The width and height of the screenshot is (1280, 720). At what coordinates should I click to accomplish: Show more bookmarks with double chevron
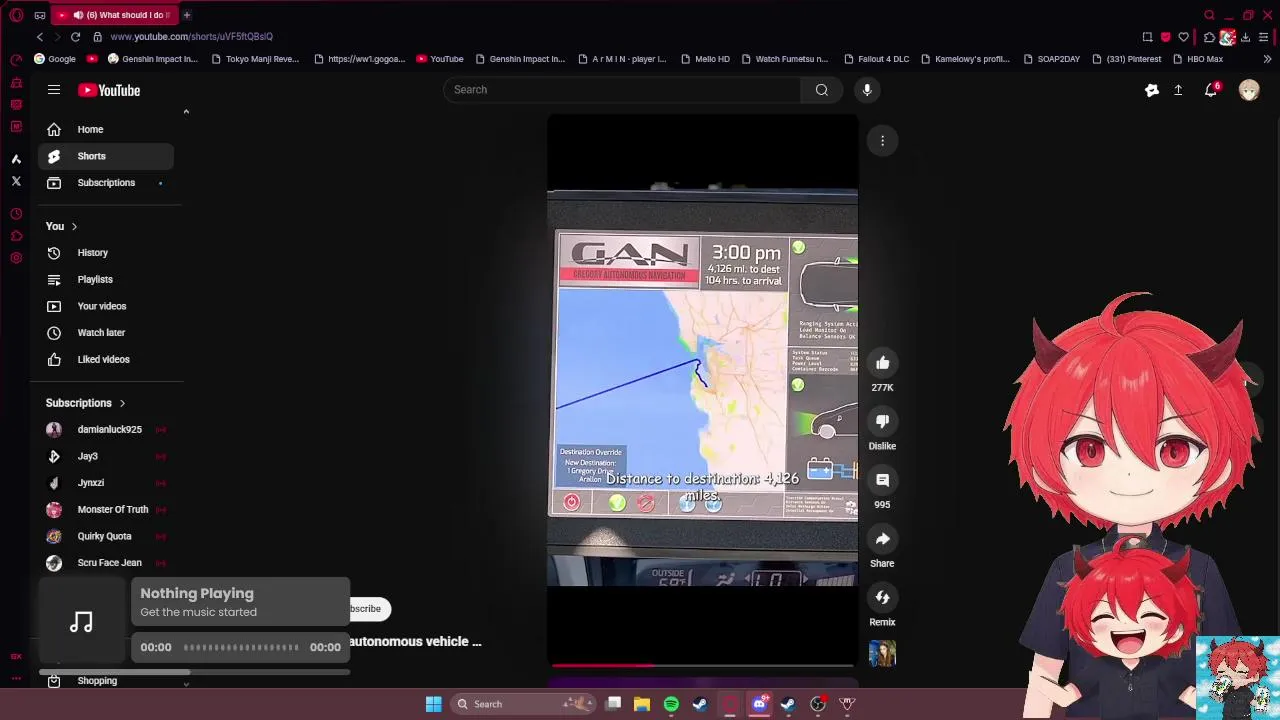(x=1267, y=59)
